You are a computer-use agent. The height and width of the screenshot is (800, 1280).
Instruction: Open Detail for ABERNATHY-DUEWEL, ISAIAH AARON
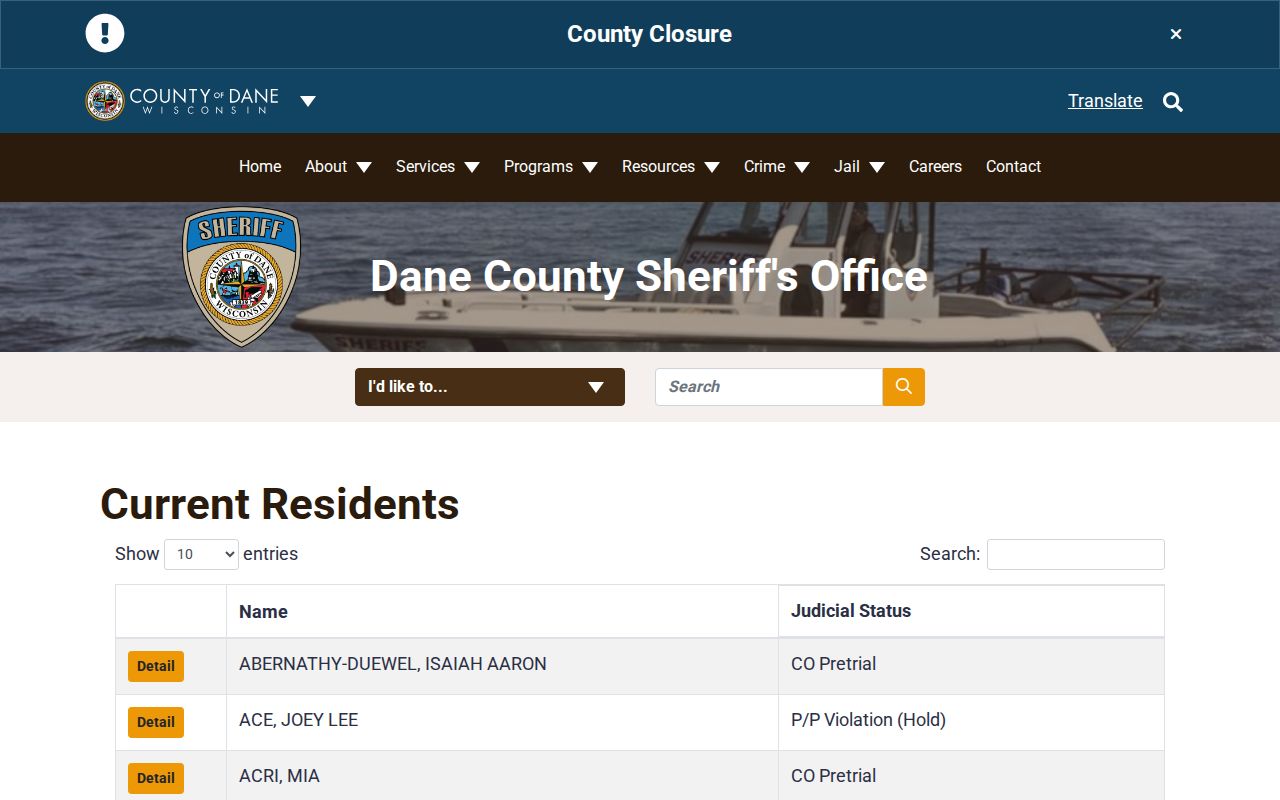(x=156, y=666)
